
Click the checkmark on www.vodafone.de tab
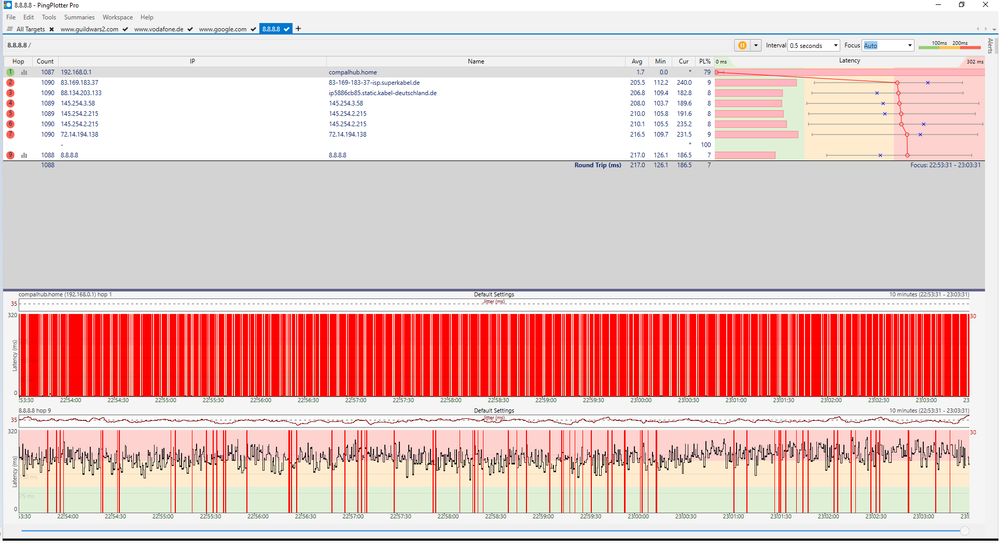[x=190, y=29]
